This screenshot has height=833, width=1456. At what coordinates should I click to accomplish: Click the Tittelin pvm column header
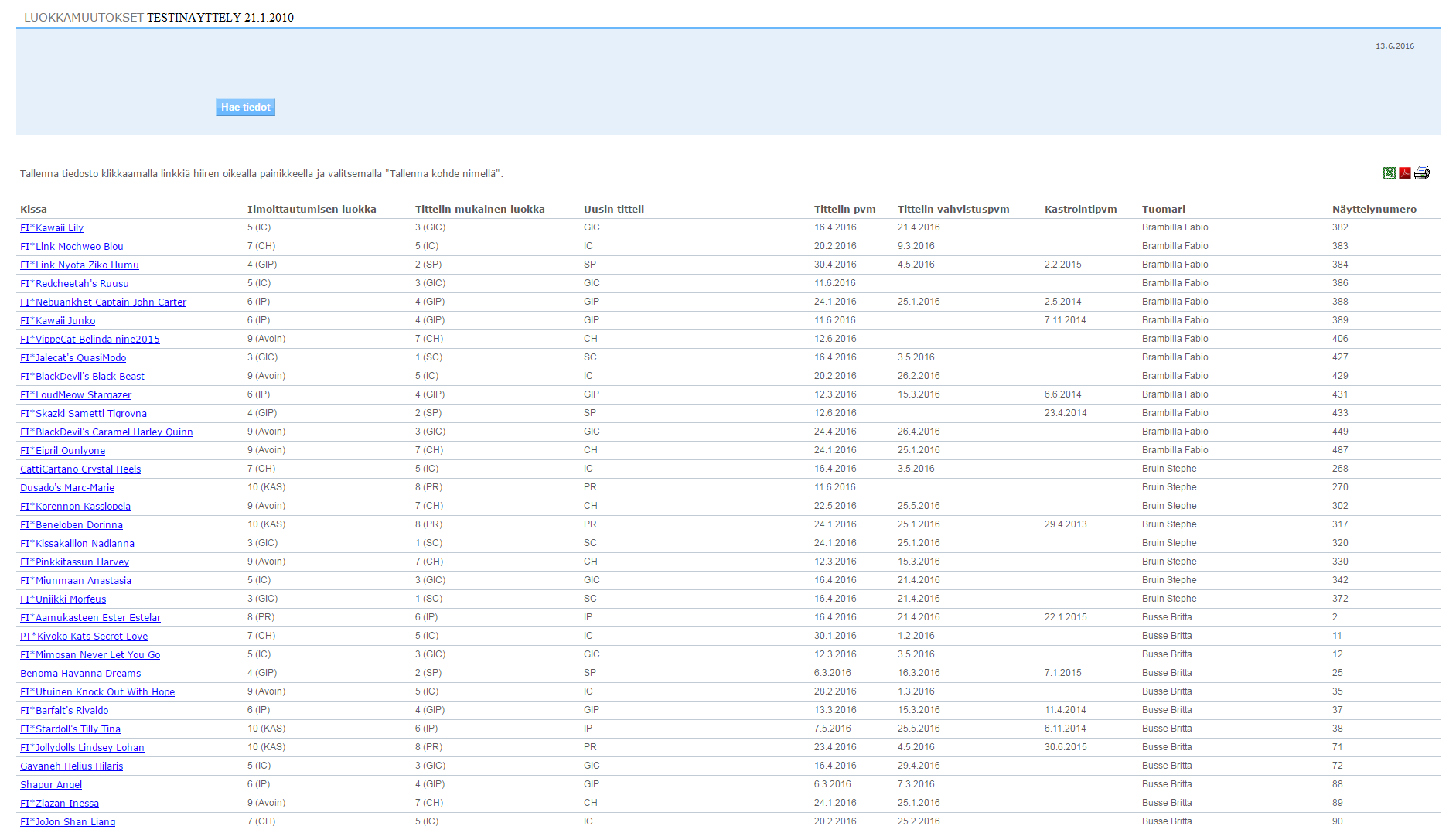pyautogui.click(x=845, y=210)
